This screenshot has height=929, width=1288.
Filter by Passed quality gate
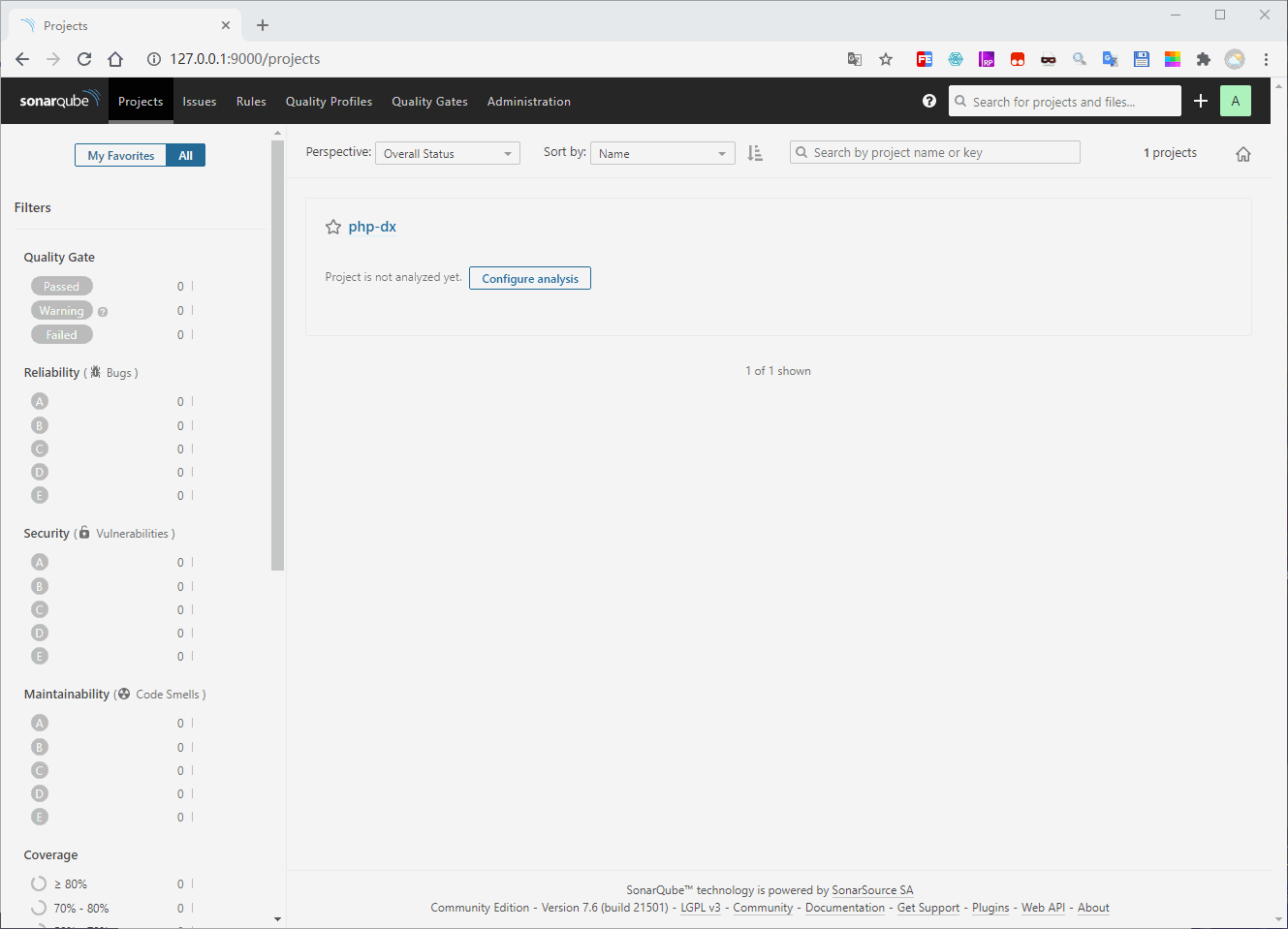(62, 286)
